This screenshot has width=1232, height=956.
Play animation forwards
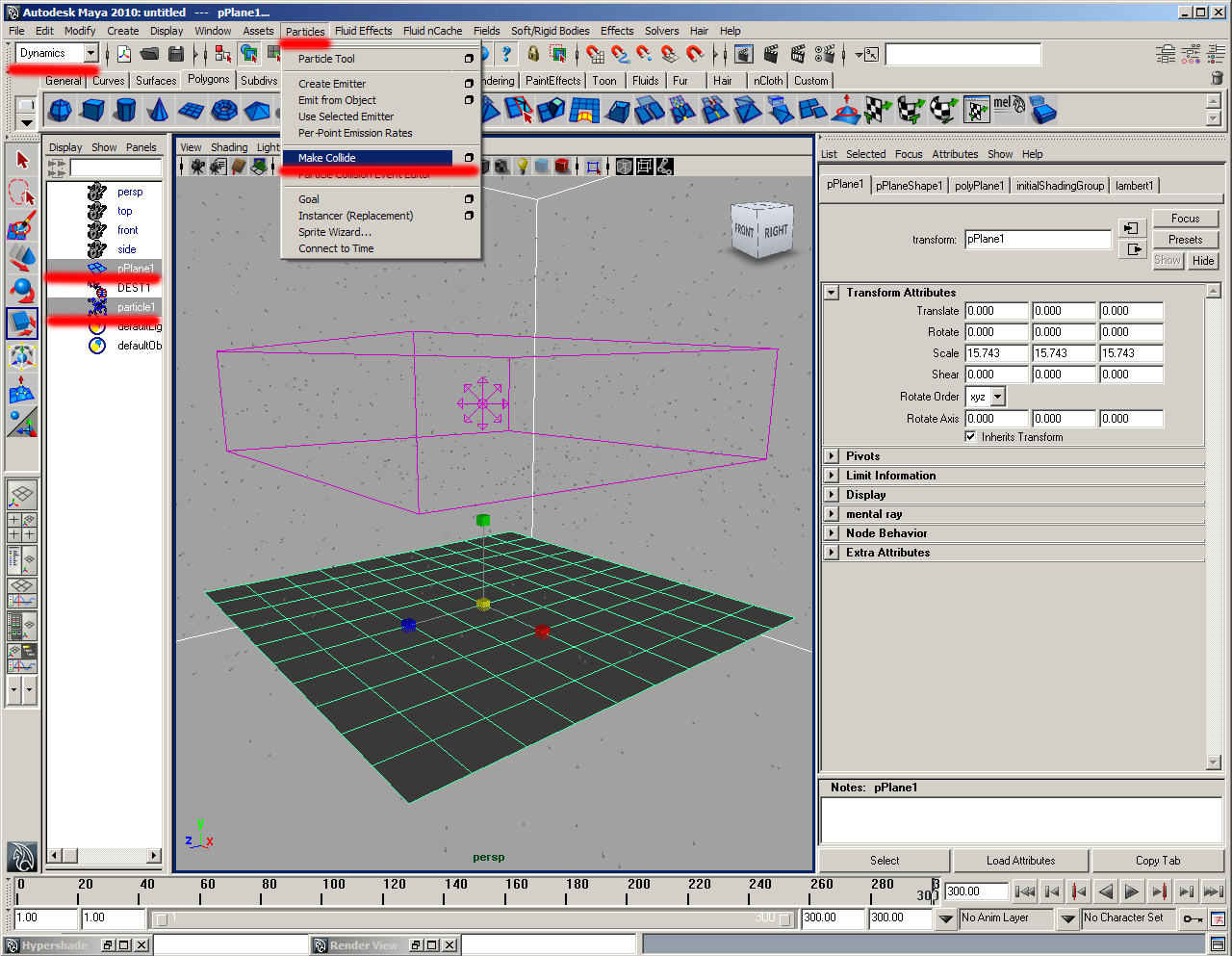tap(1132, 891)
